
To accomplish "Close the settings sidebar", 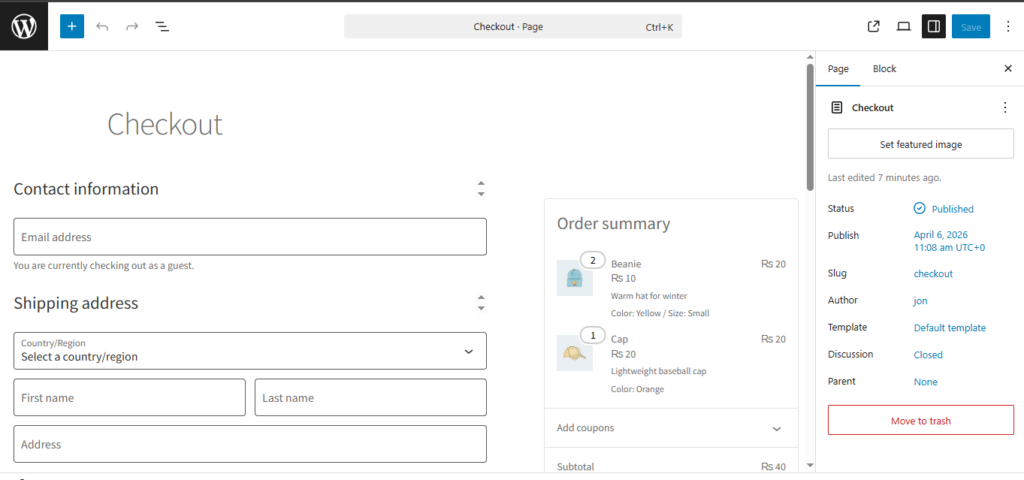I will coord(1007,69).
